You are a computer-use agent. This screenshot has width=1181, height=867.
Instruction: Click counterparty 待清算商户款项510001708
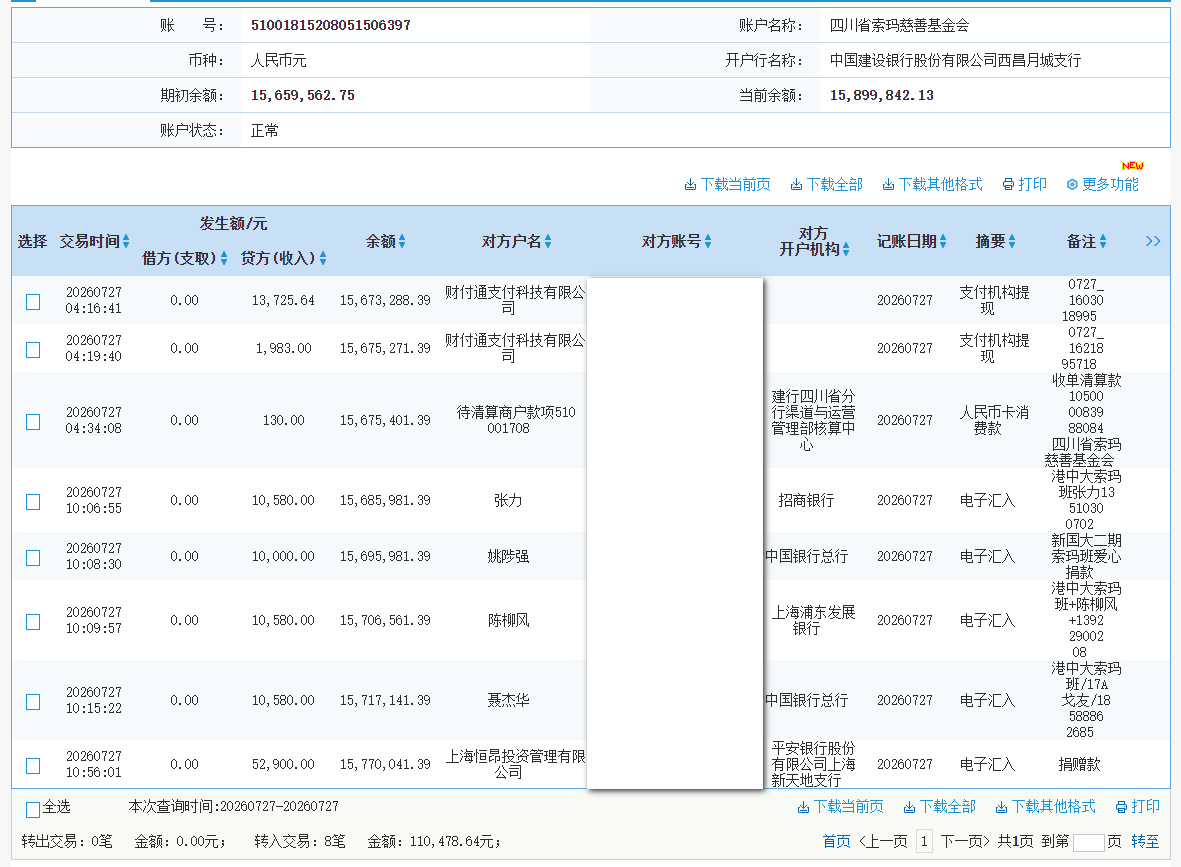tap(515, 420)
